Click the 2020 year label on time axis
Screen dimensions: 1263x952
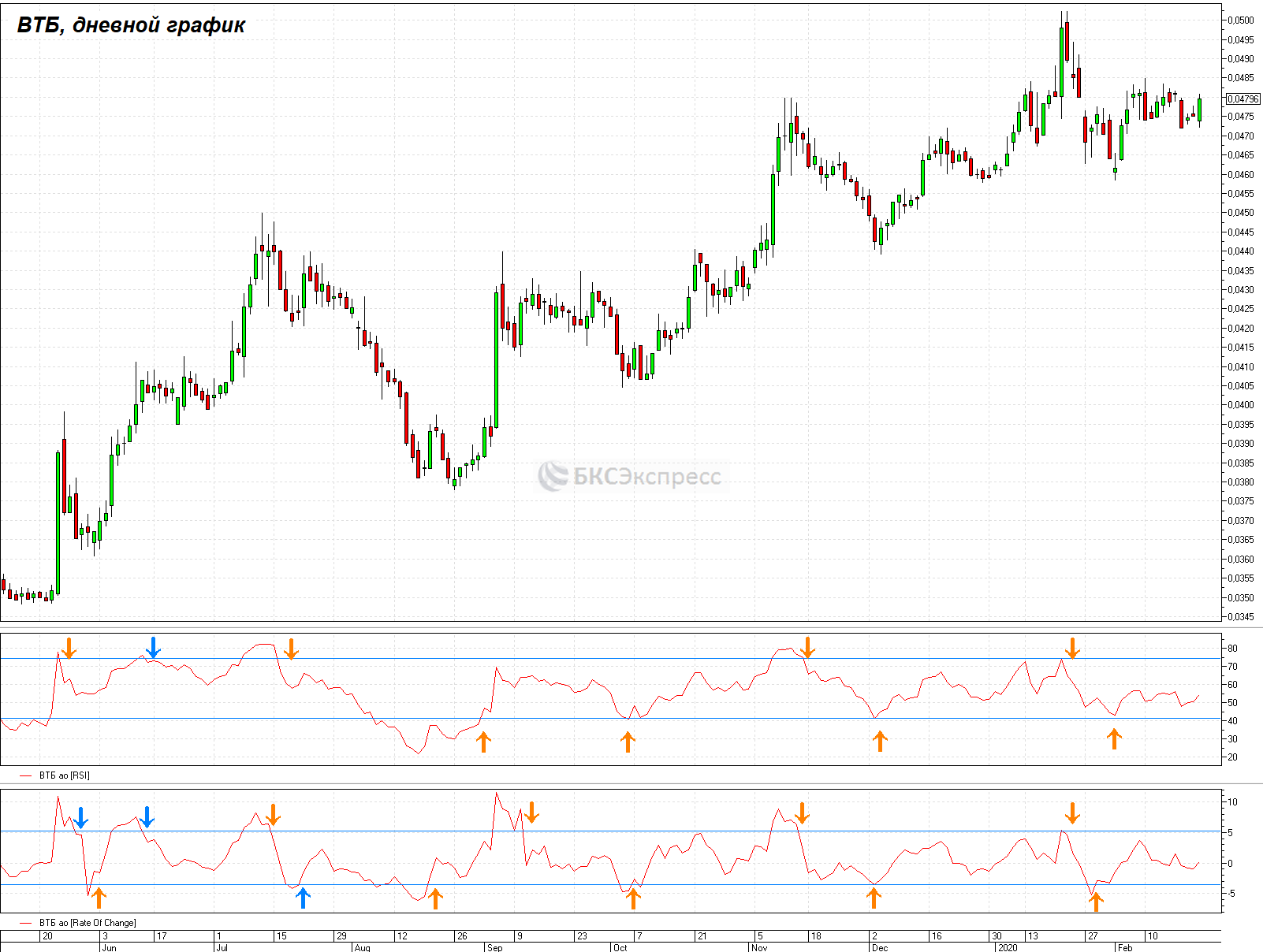tap(1008, 947)
